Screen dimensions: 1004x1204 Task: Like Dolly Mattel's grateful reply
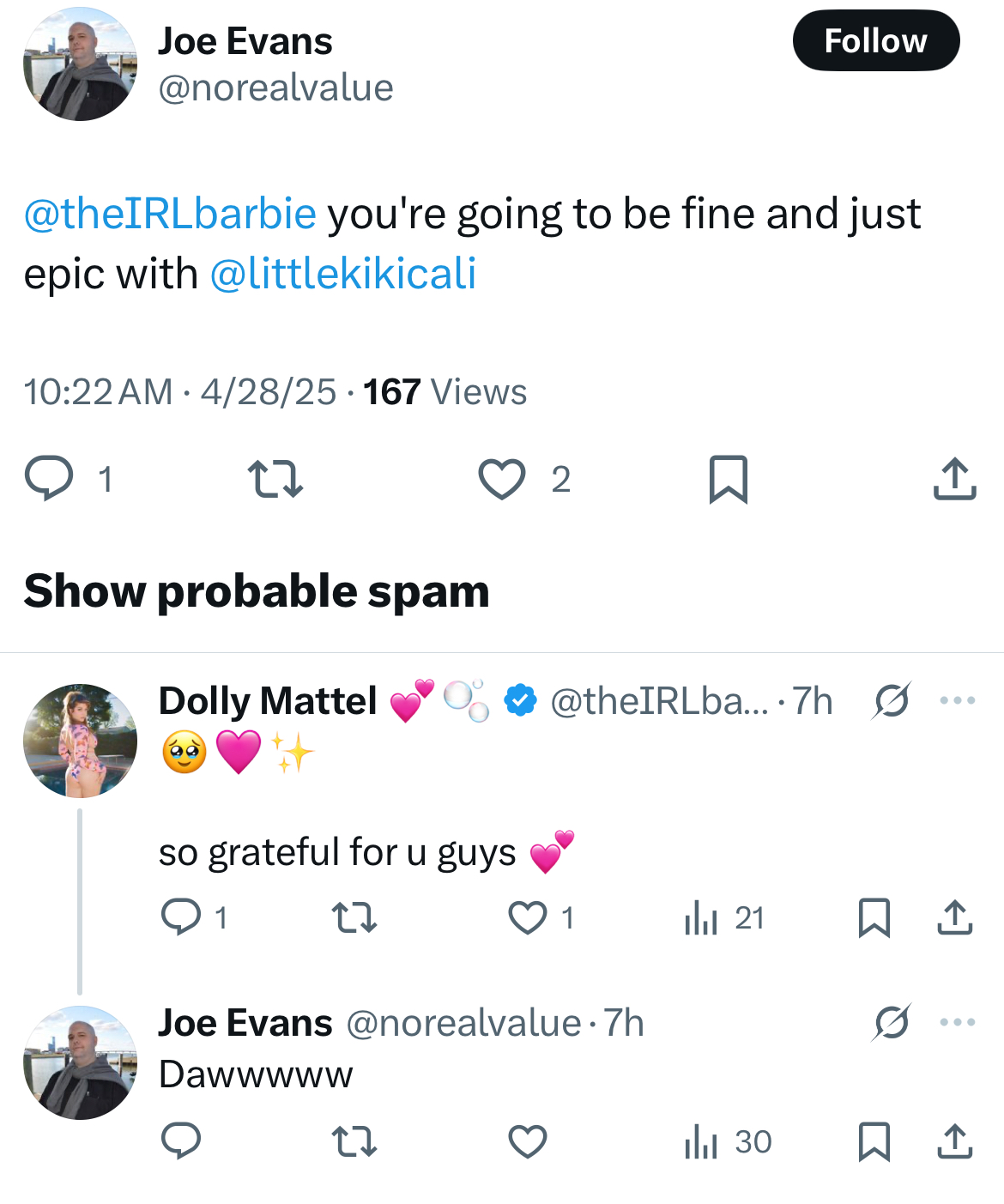527,917
